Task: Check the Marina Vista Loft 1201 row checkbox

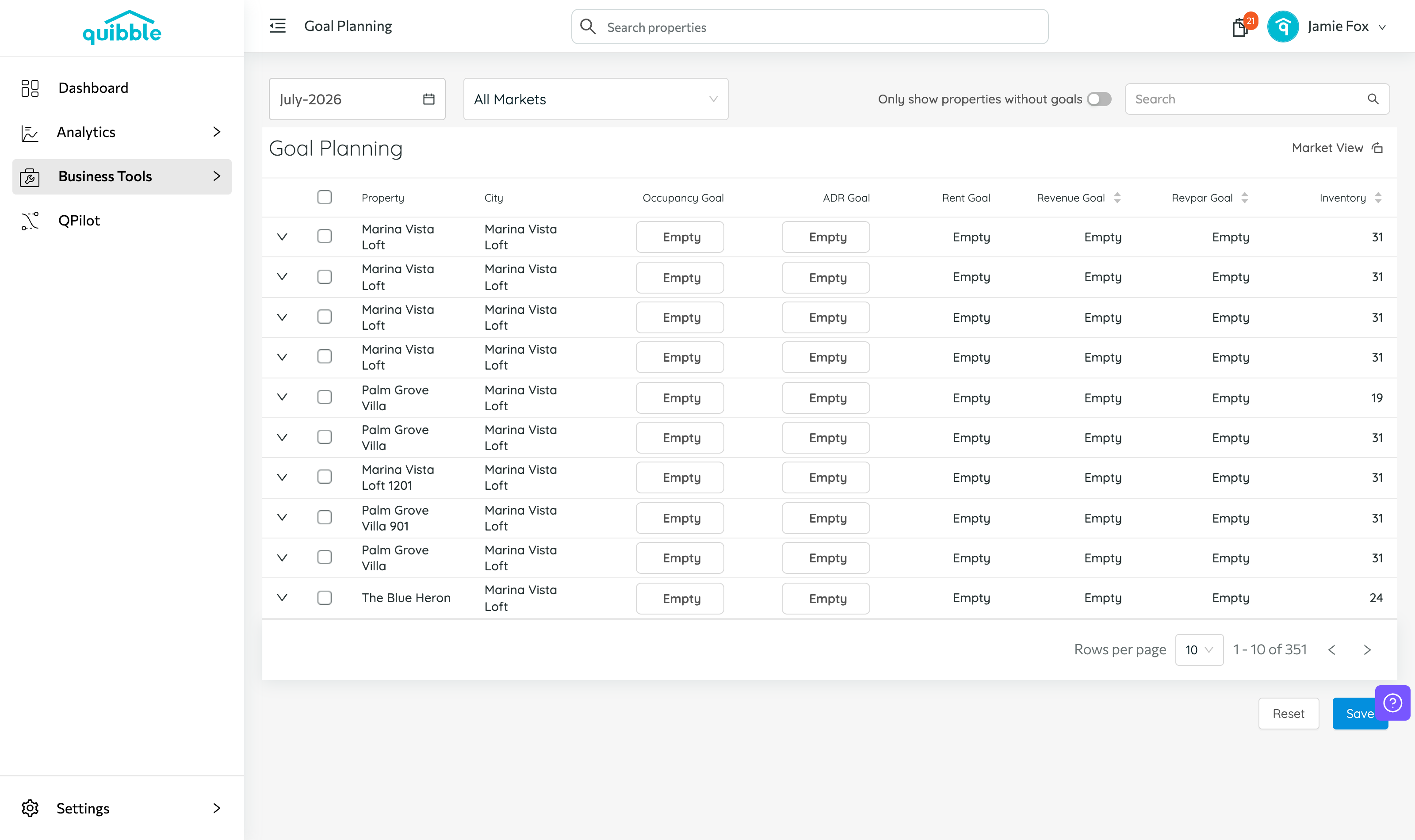Action: [x=324, y=477]
